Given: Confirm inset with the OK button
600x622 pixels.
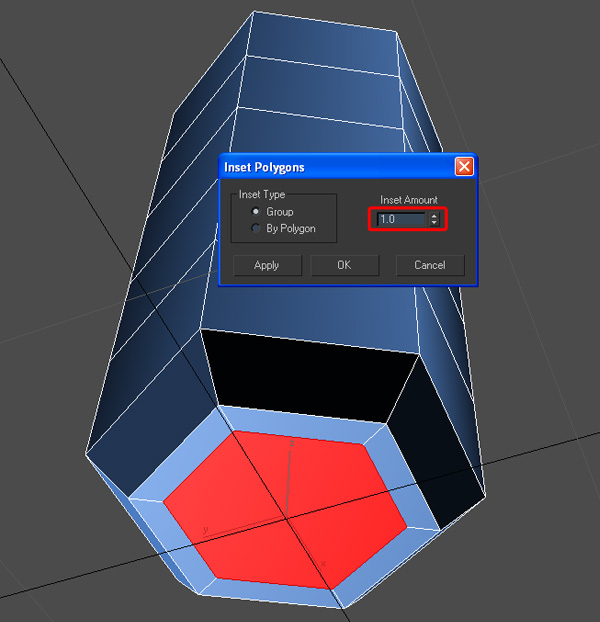Looking at the screenshot, I should coord(344,265).
